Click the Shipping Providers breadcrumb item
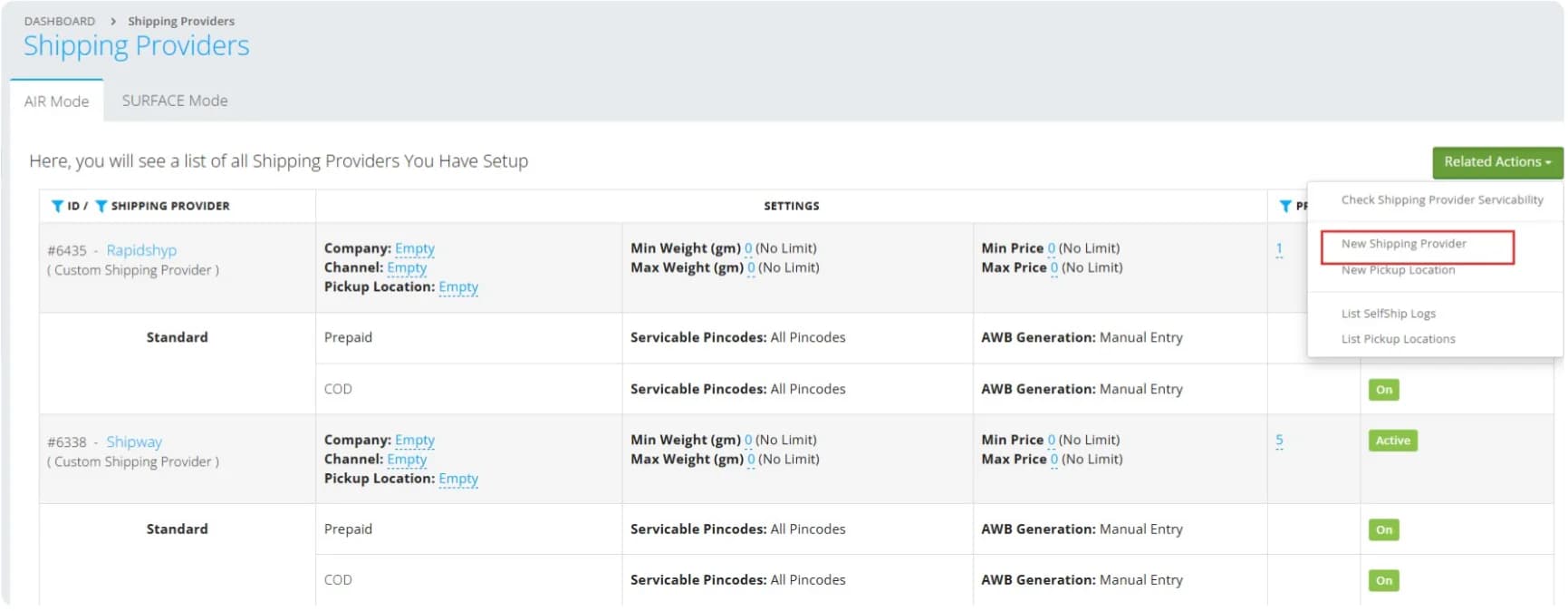Image resolution: width=1568 pixels, height=611 pixels. (x=181, y=21)
